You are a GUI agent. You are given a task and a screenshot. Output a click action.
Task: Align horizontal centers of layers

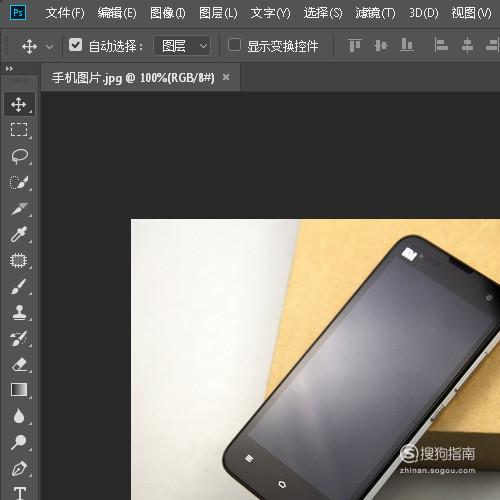click(x=467, y=45)
